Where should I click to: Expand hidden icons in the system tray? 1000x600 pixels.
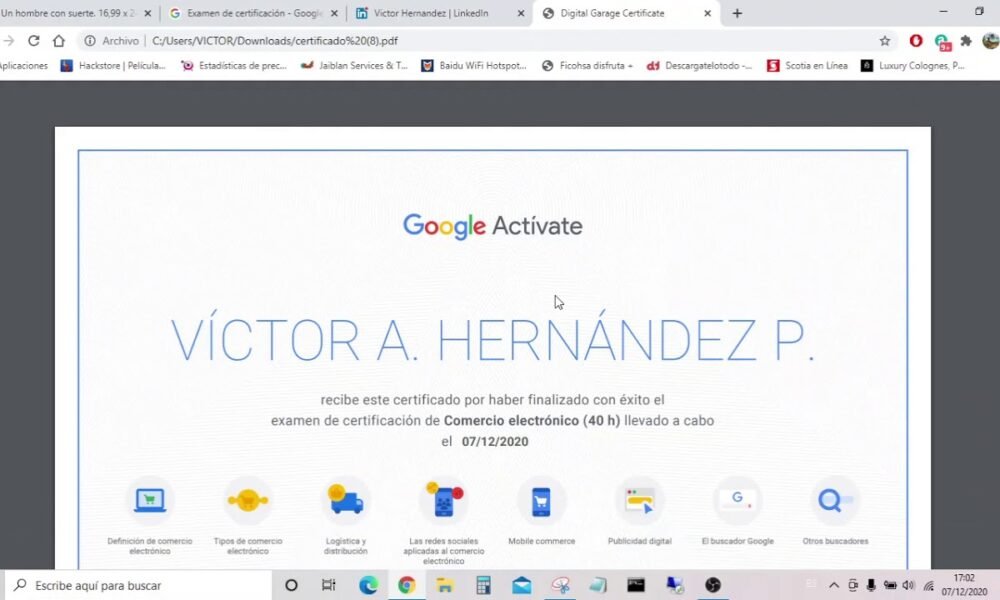coord(834,585)
